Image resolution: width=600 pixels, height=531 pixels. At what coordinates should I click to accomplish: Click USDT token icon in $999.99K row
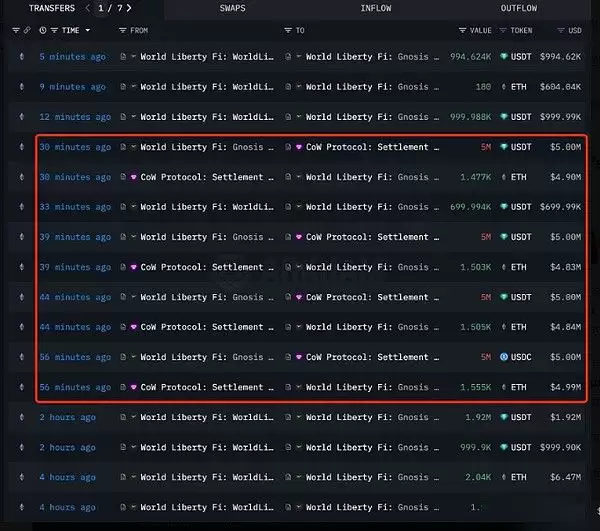504,117
